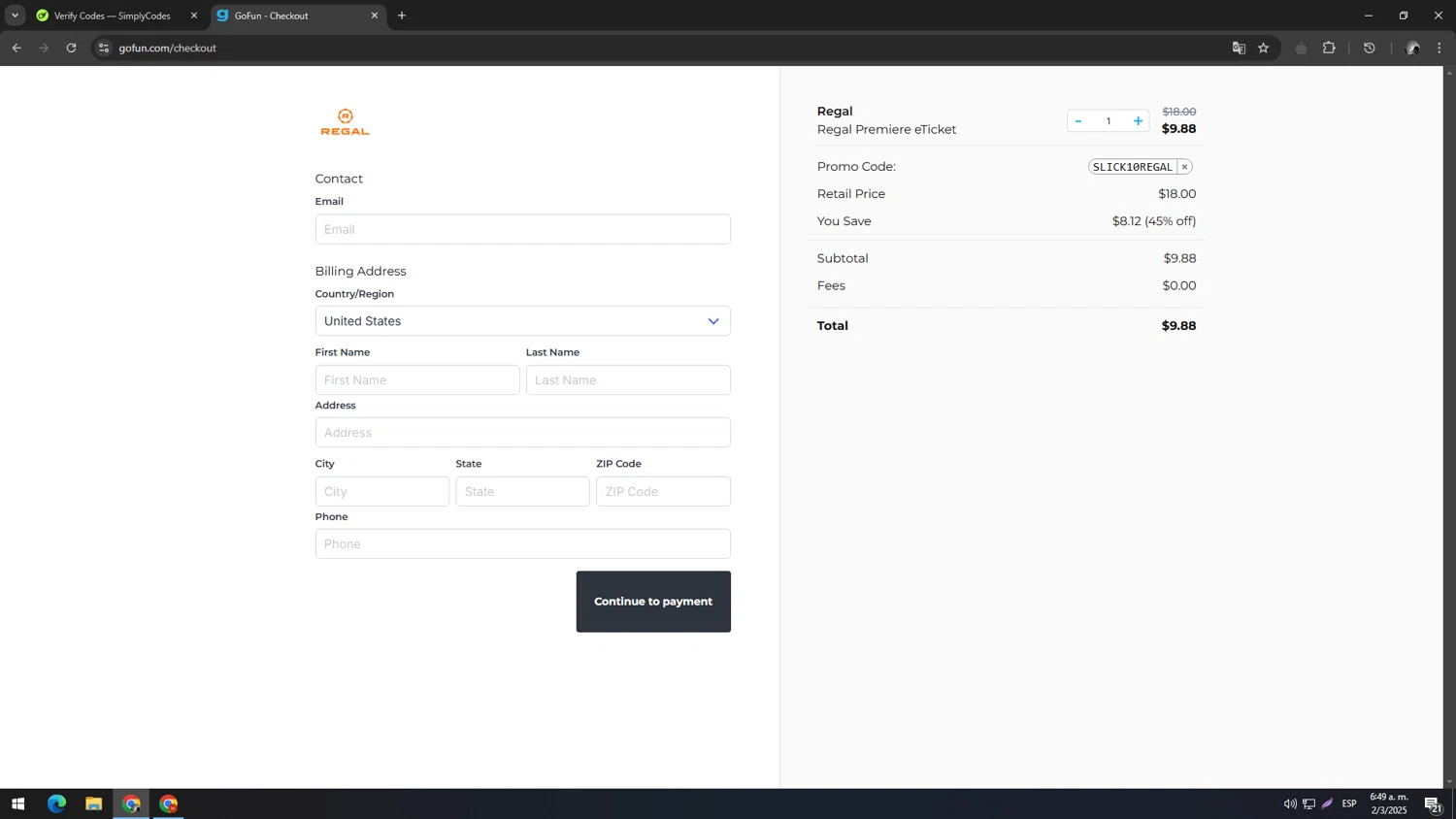1456x819 pixels.
Task: Click the second Chrome taskbar icon
Action: pyautogui.click(x=169, y=803)
